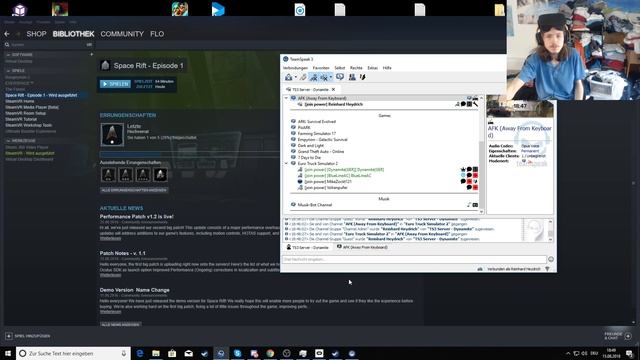Select the Farming Simulator 17 channel

pyautogui.click(x=317, y=133)
